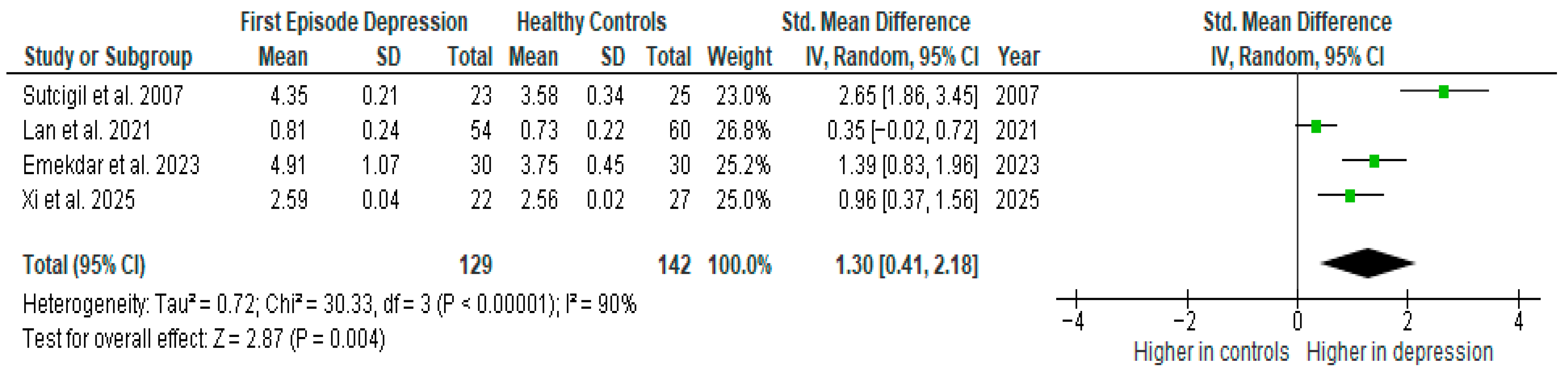Click the "Total (95% CI)" summary row label

point(84,265)
